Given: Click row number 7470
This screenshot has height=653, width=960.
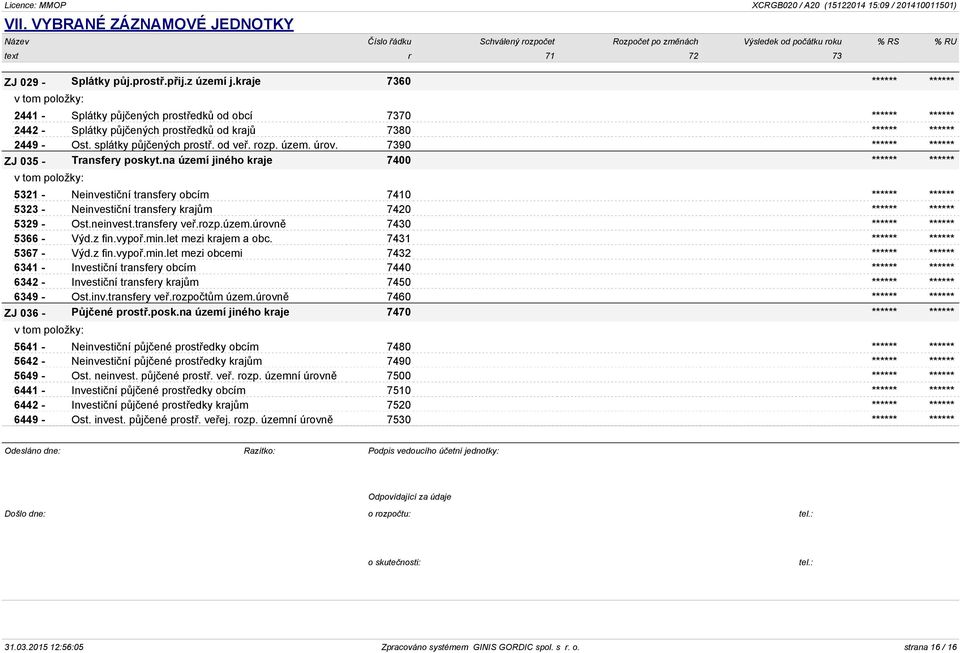Looking at the screenshot, I should tap(399, 312).
